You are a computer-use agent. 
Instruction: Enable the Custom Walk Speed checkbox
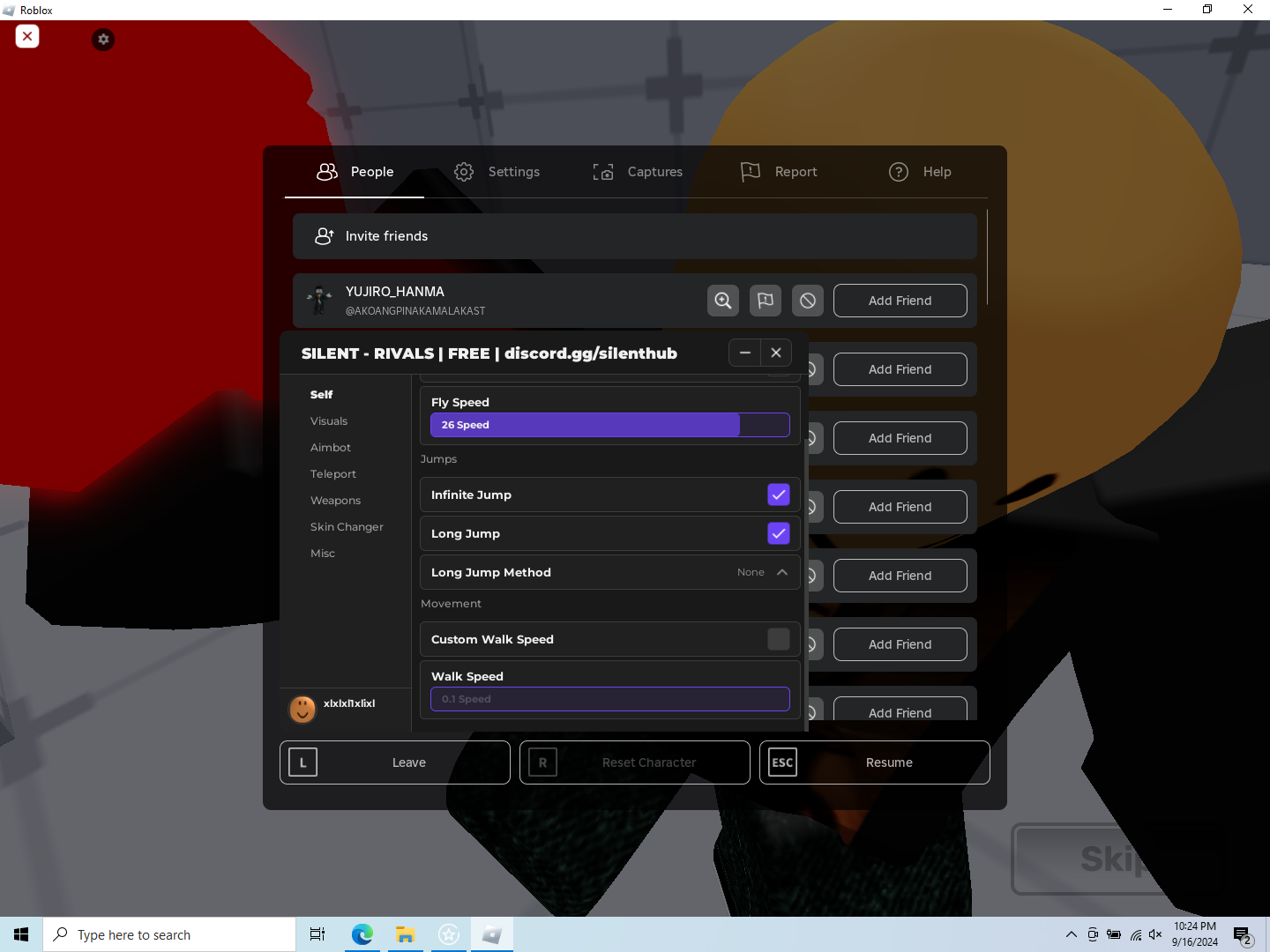tap(779, 639)
